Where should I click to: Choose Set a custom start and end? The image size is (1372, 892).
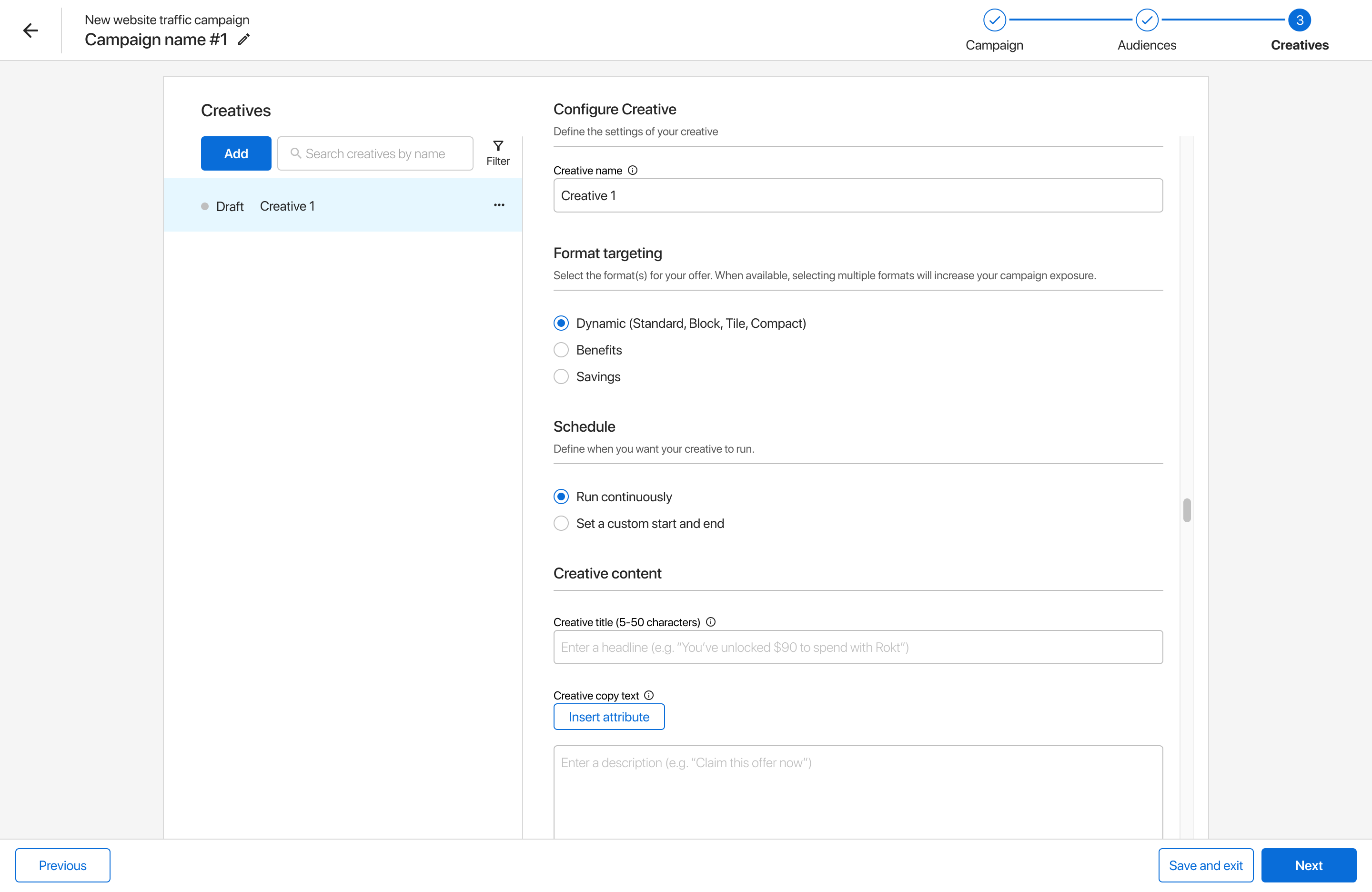(x=561, y=523)
